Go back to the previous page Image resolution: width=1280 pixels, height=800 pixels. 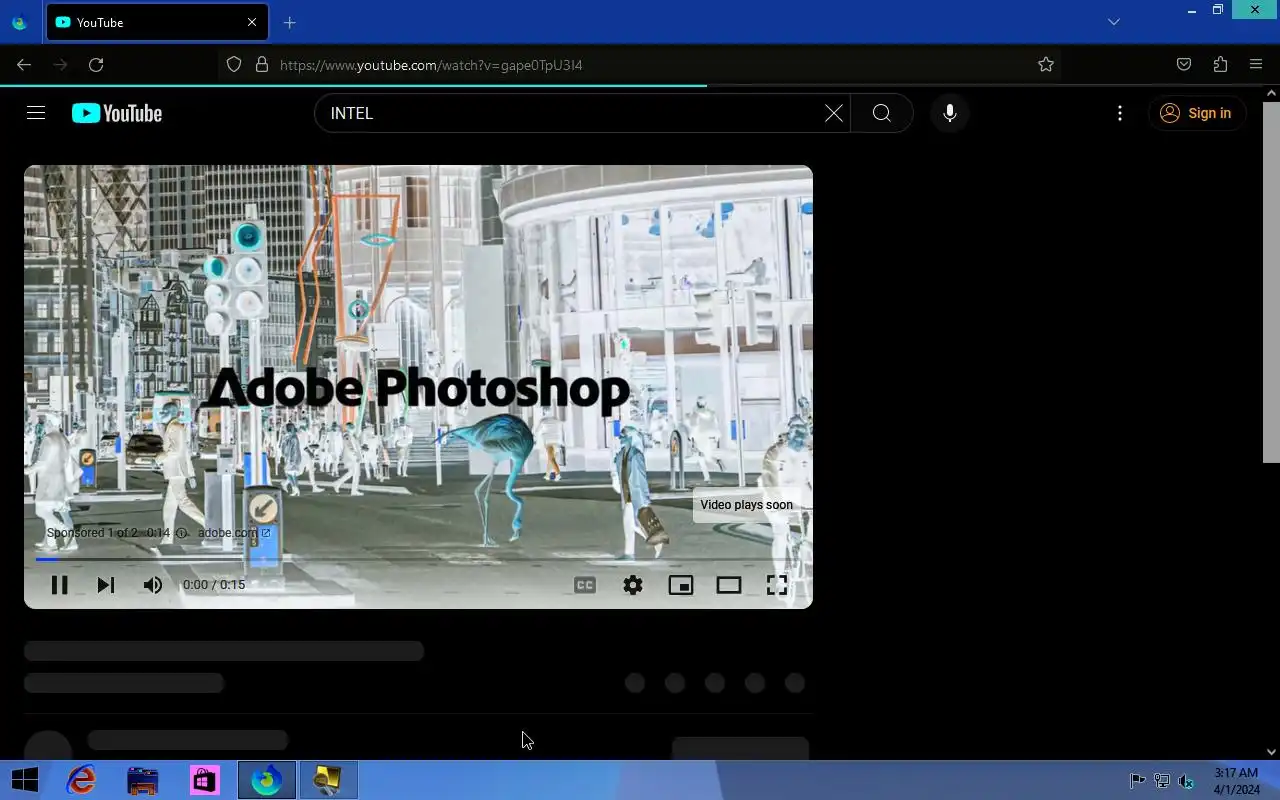click(24, 65)
